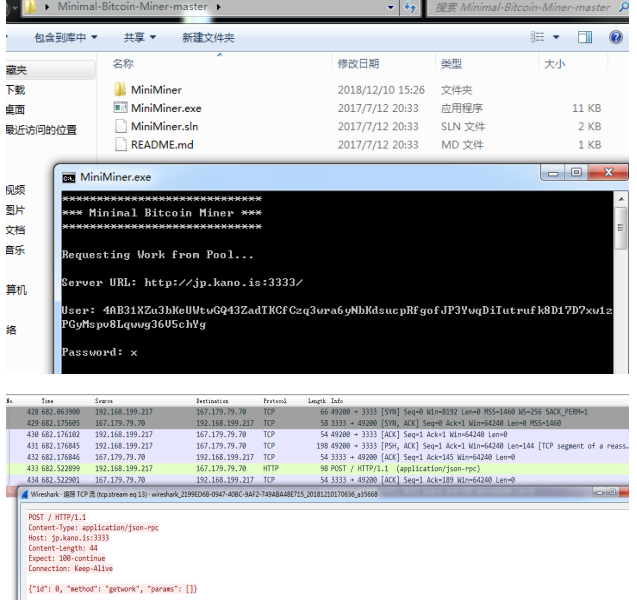Click the Wireshark stream window icon
Viewport: 637px width, 602px height.
pyautogui.click(x=25, y=494)
